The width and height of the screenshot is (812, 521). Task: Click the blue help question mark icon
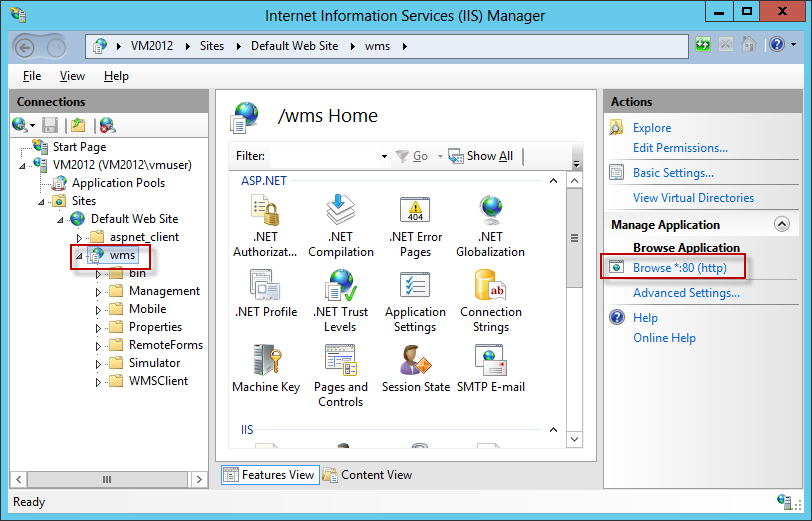pyautogui.click(x=777, y=45)
